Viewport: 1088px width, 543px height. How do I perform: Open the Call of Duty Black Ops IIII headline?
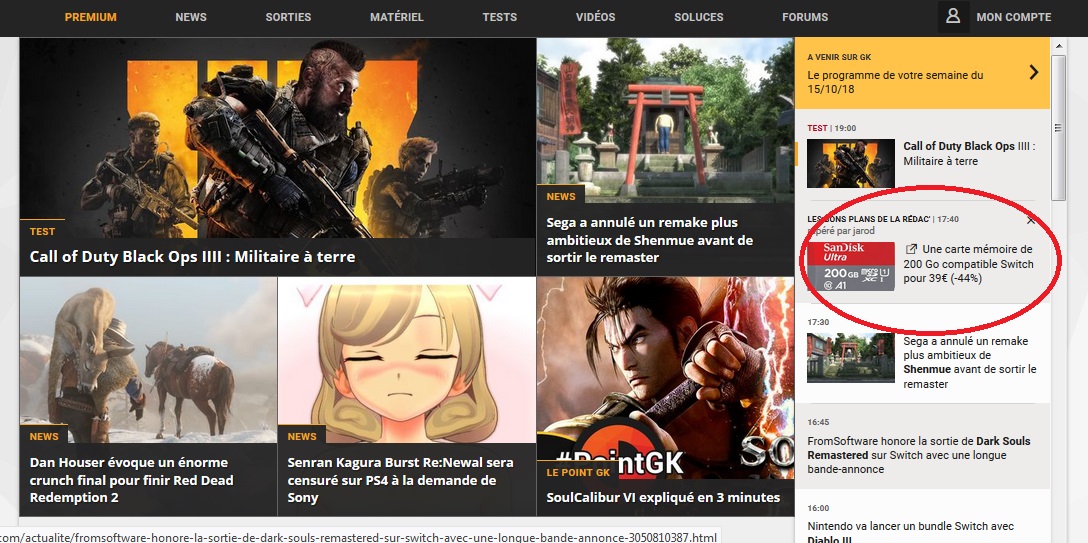(192, 257)
